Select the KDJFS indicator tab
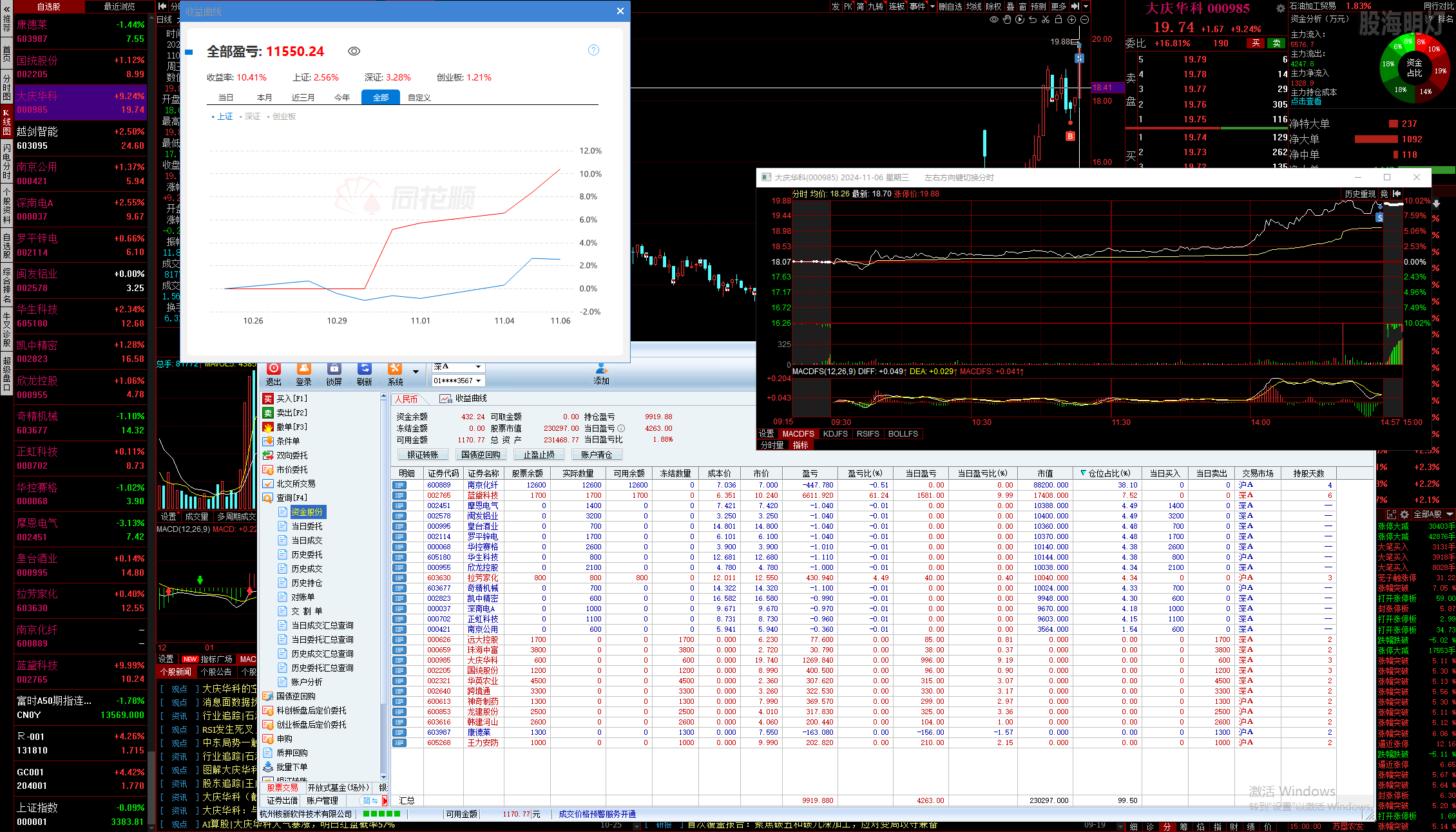 click(836, 434)
